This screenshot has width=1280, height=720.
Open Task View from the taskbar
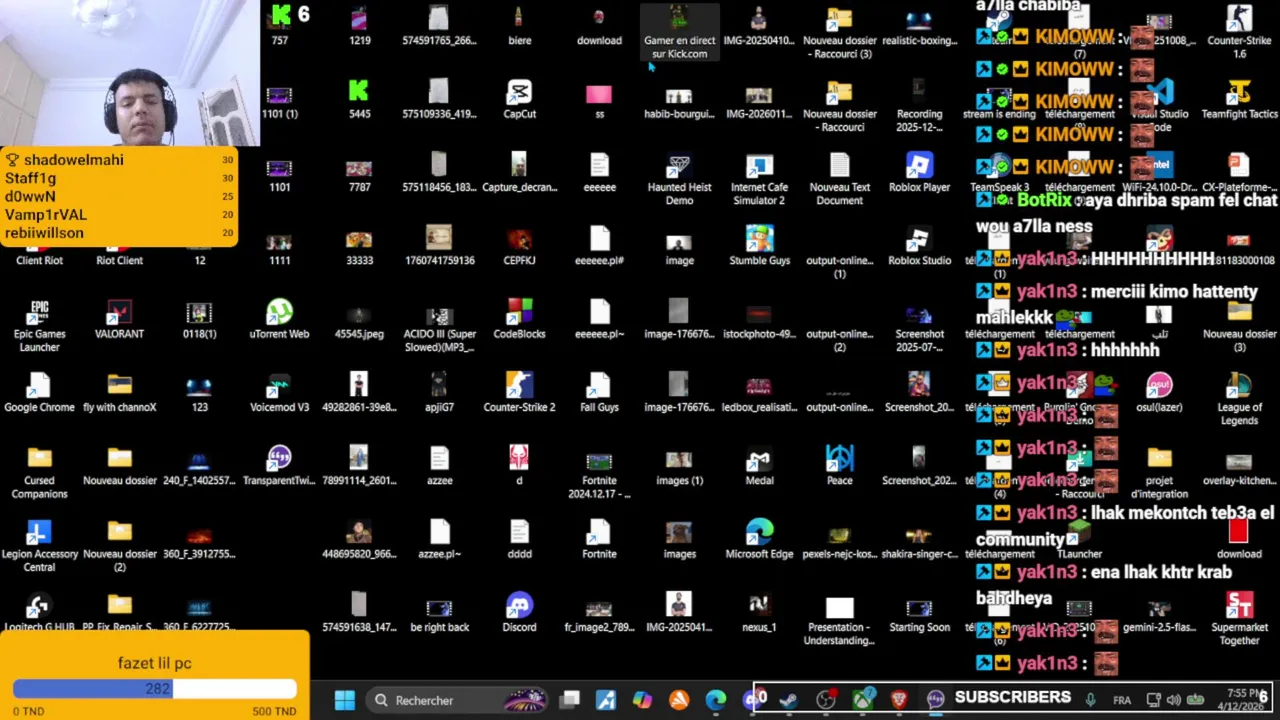click(569, 700)
